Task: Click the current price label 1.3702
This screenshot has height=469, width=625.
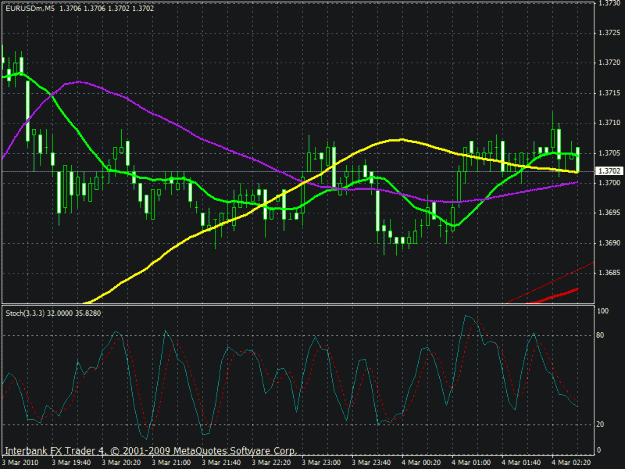Action: point(609,171)
